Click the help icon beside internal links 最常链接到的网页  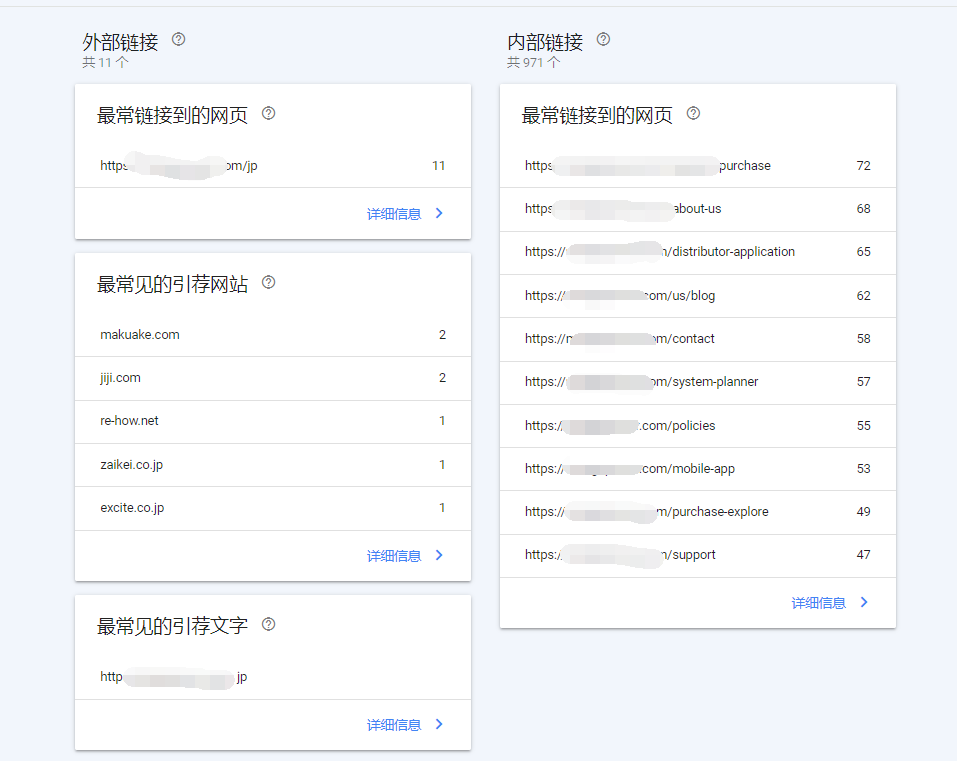(x=693, y=114)
